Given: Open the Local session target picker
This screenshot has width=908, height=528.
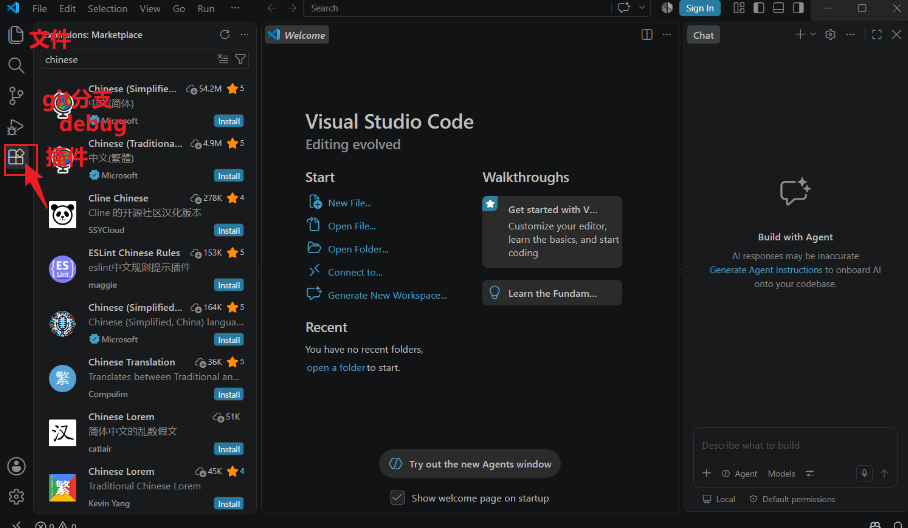Looking at the screenshot, I should tap(719, 499).
